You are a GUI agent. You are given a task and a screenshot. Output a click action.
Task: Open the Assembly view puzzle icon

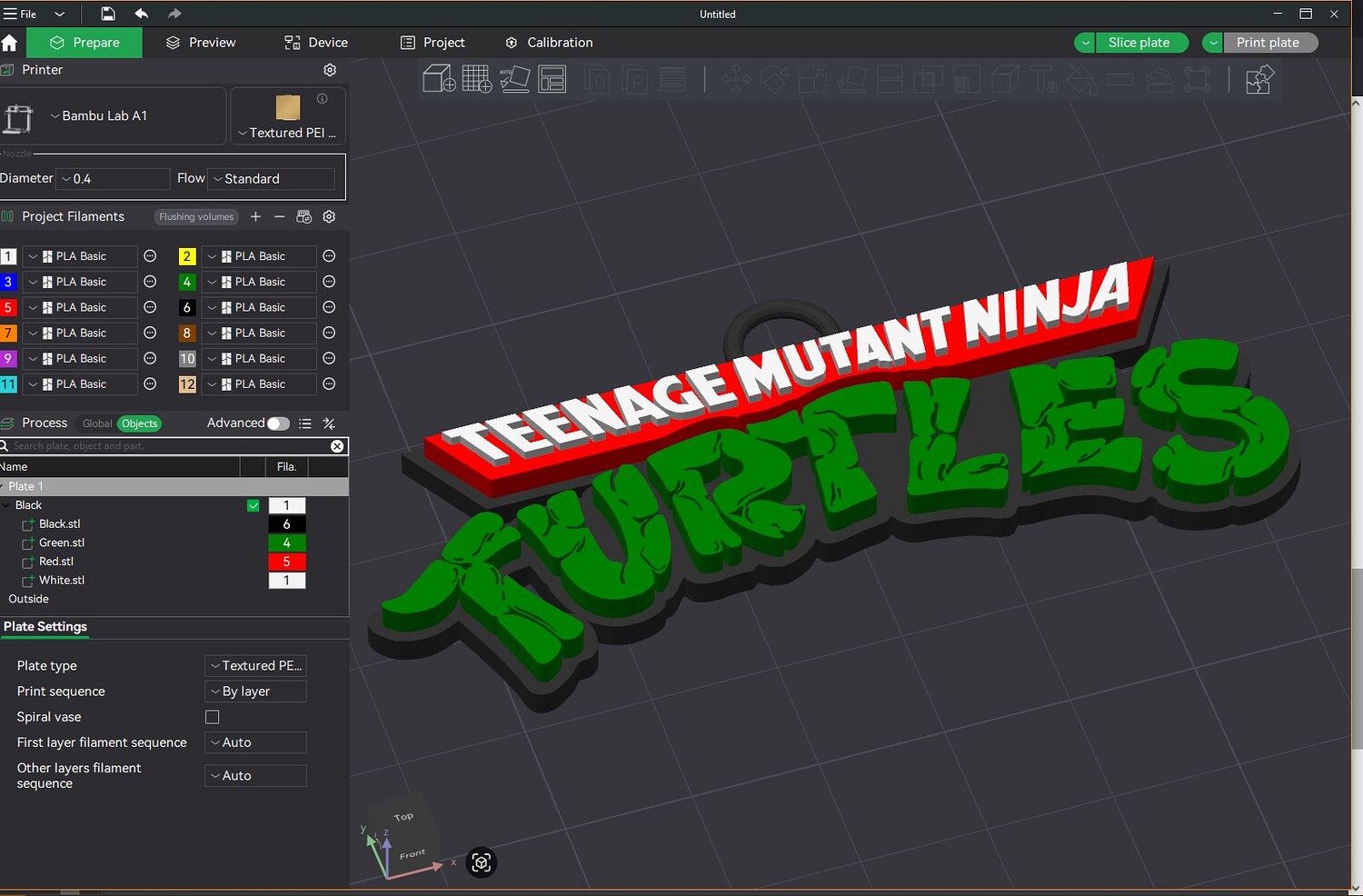[x=1259, y=80]
